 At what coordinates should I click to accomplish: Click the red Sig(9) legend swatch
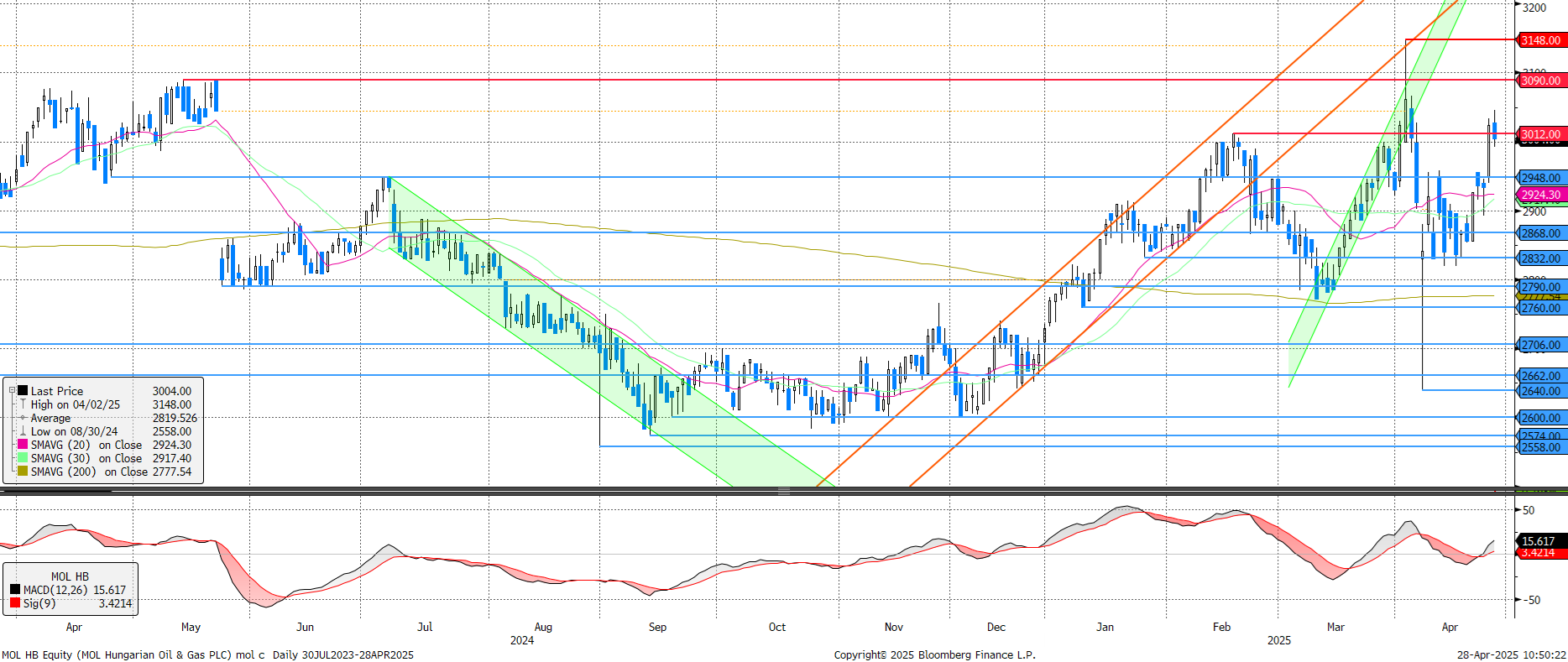[x=15, y=603]
